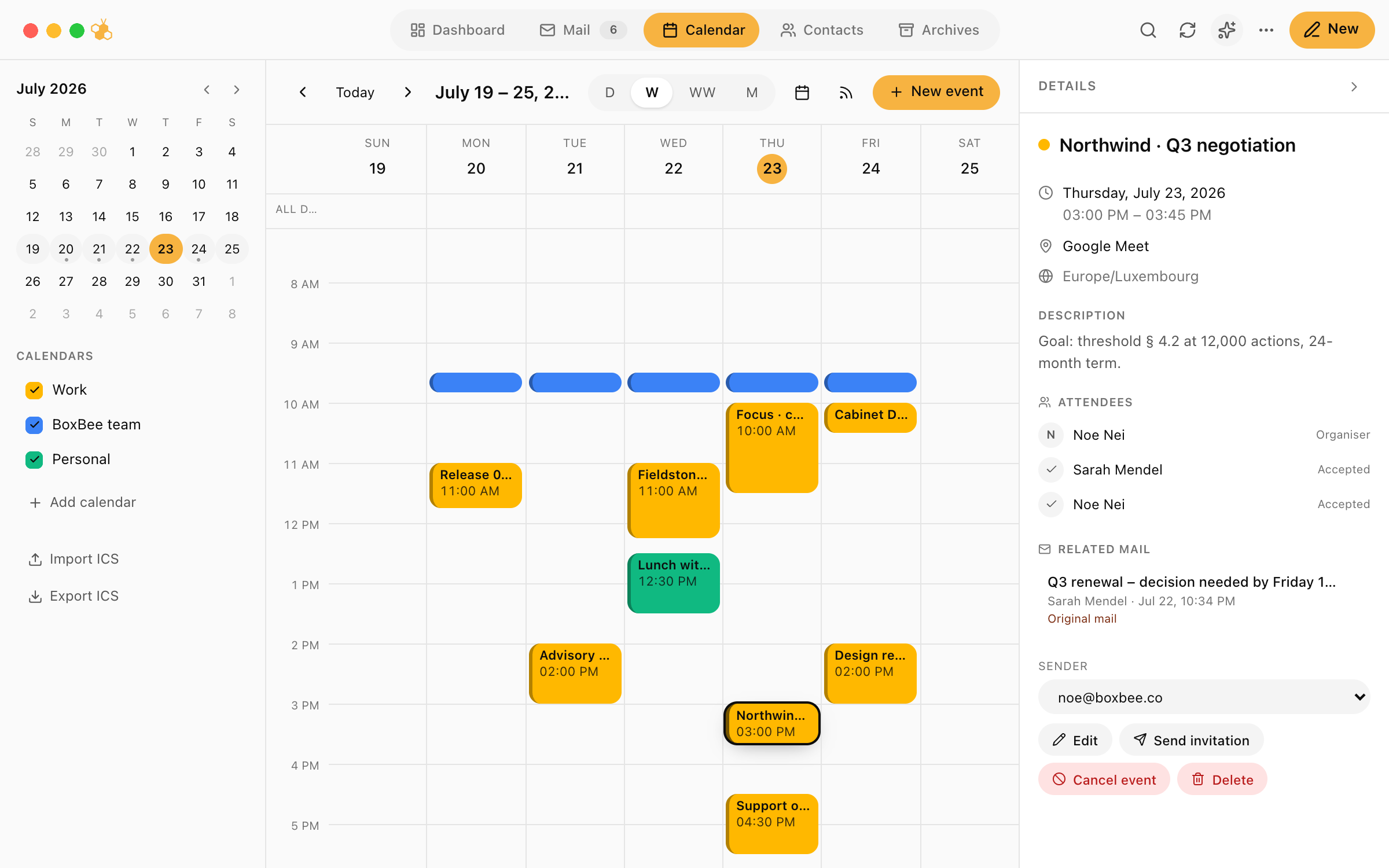Open the date picker calendar icon
1389x868 pixels.
coord(802,93)
